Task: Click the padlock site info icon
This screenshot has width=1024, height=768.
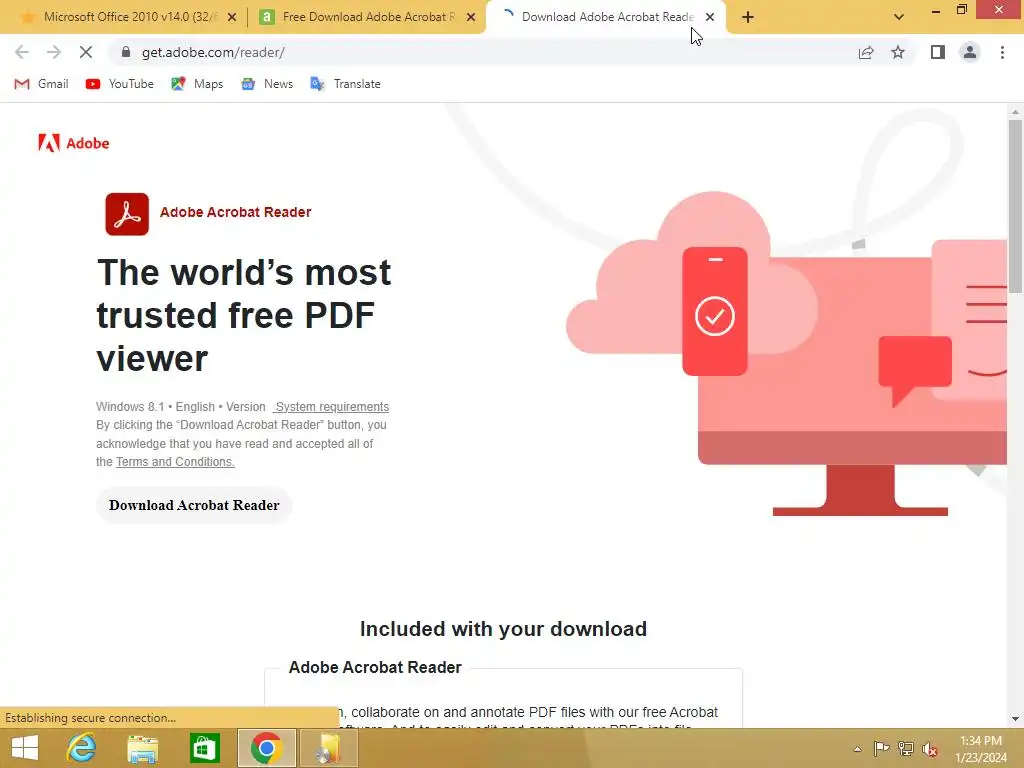Action: tap(126, 52)
